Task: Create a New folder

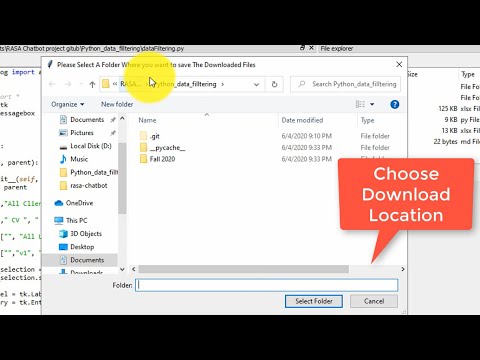Action: pos(117,104)
